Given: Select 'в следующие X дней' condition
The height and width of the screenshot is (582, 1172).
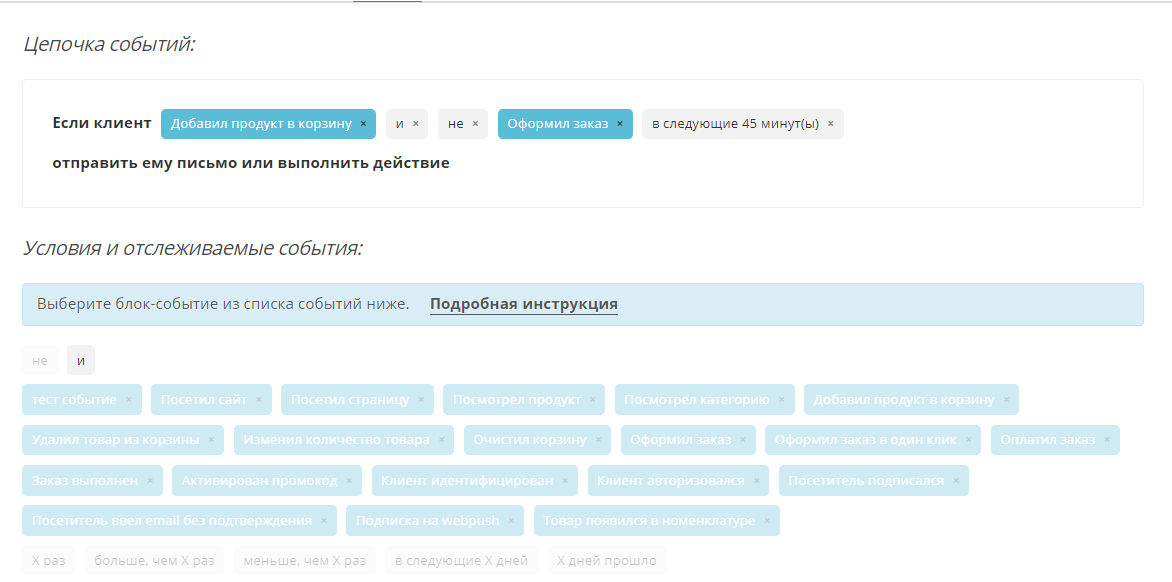Looking at the screenshot, I should (x=461, y=560).
